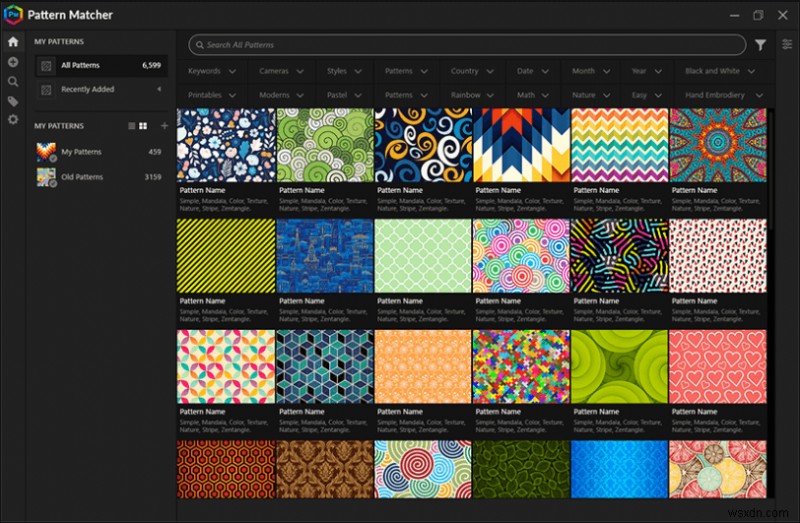Go to the Home sidebar icon

click(x=13, y=42)
